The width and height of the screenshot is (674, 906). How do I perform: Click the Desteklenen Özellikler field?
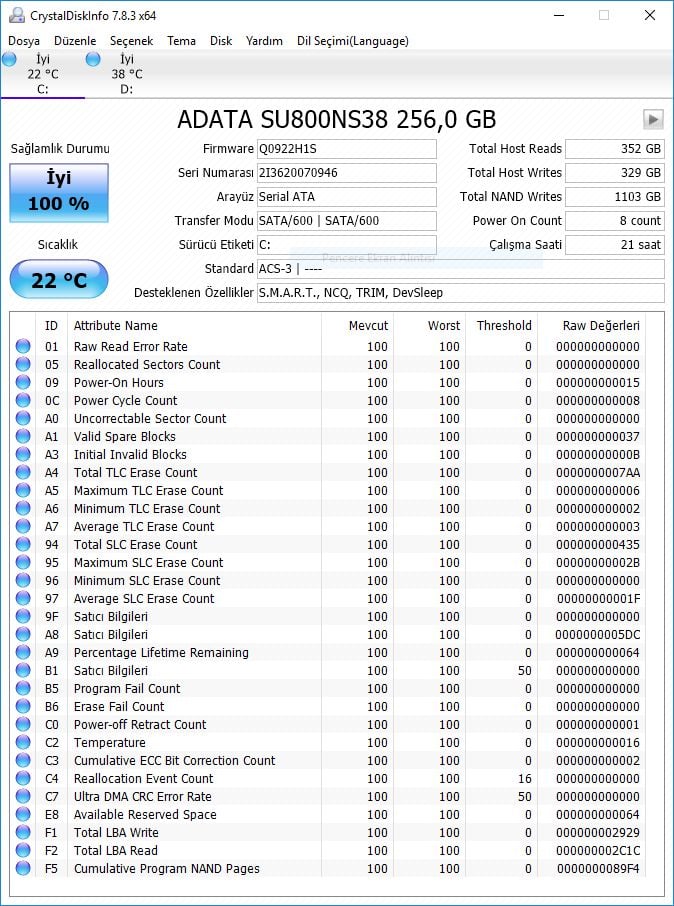point(461,293)
